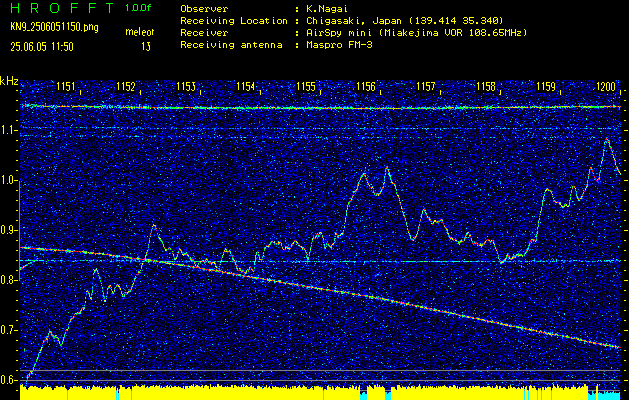Click the 0.9 frequency axis label

(9, 230)
